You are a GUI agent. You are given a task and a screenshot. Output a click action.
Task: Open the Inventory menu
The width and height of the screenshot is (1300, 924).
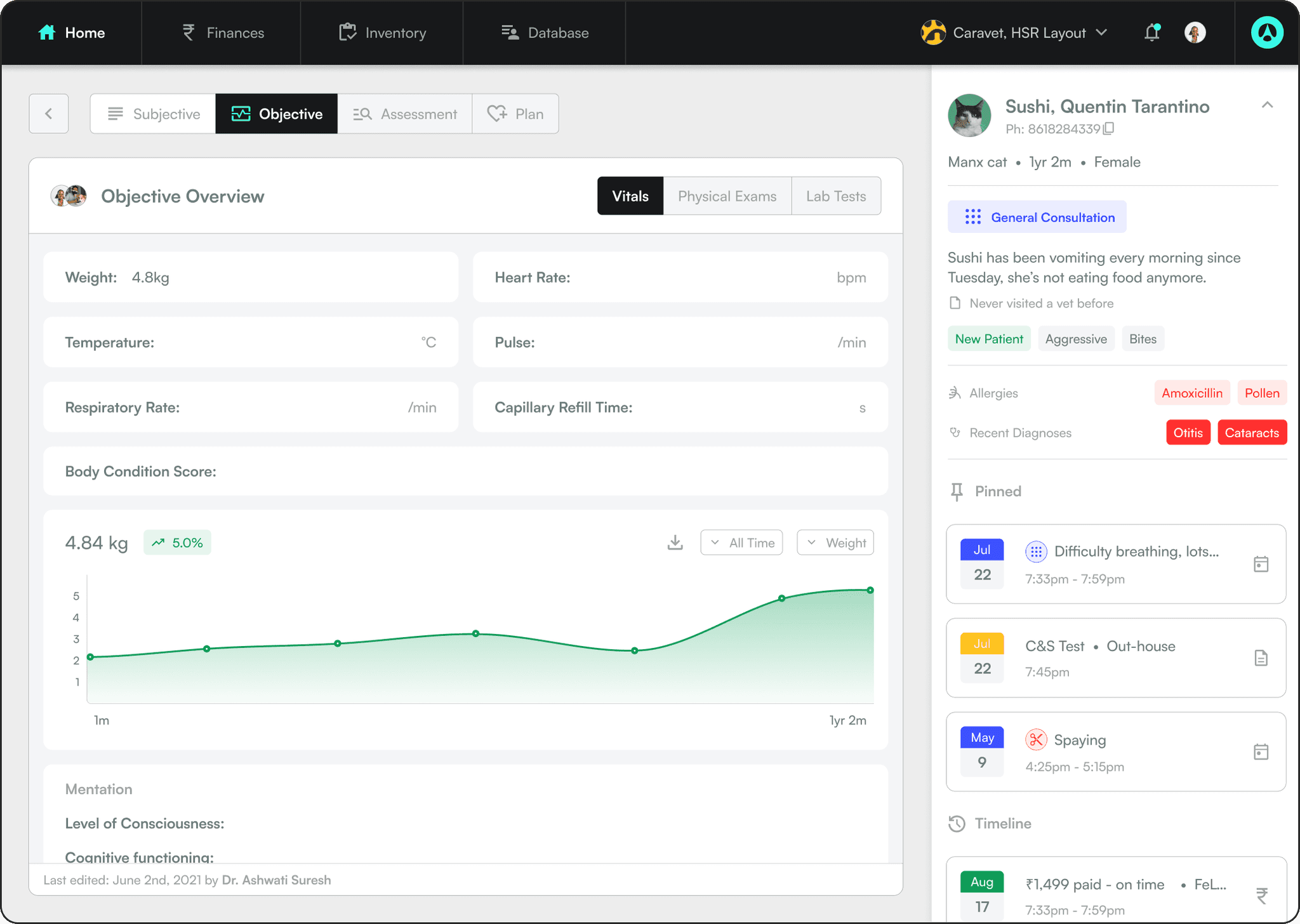(x=382, y=32)
